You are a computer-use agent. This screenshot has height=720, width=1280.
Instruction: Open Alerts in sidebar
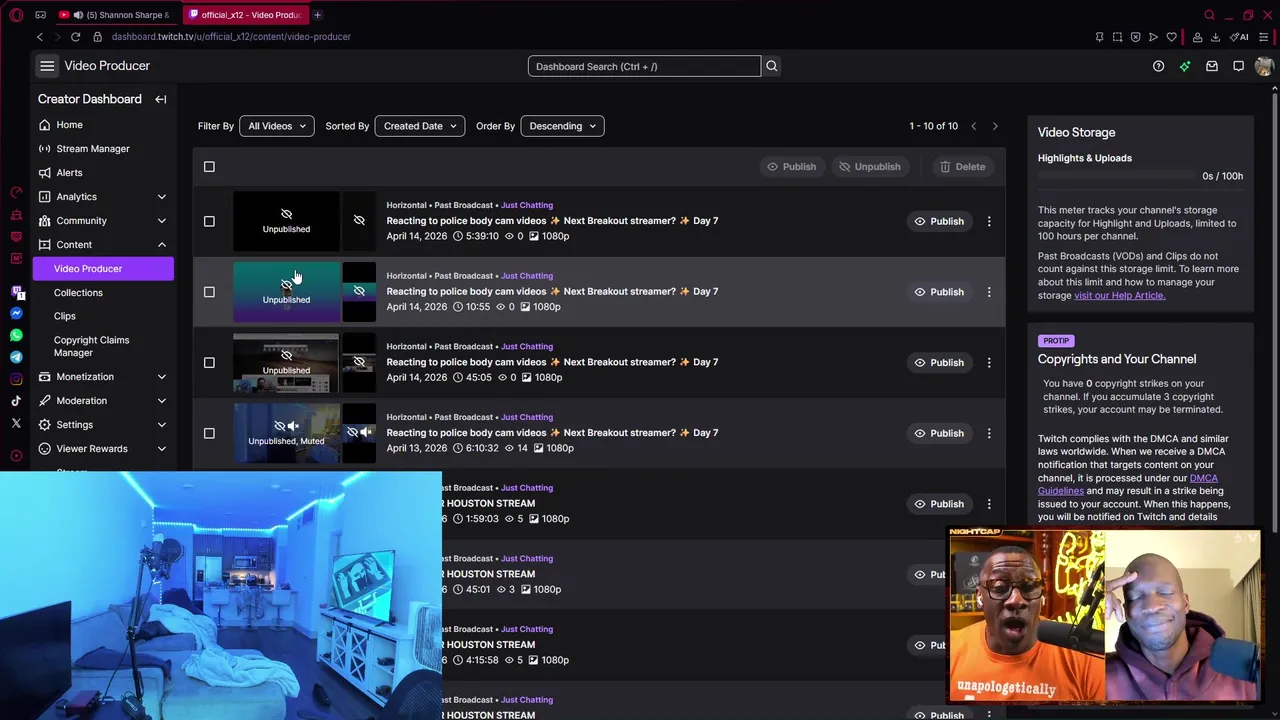(103, 173)
